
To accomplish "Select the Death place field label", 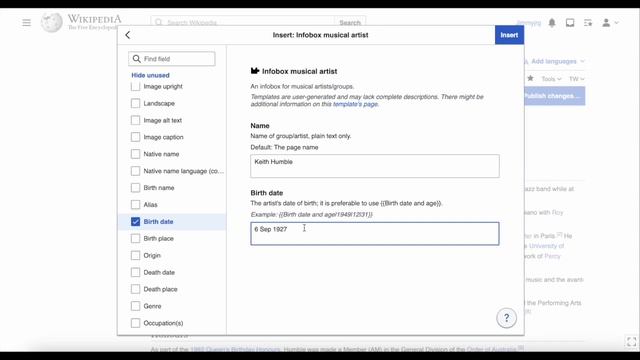I will tap(160, 289).
